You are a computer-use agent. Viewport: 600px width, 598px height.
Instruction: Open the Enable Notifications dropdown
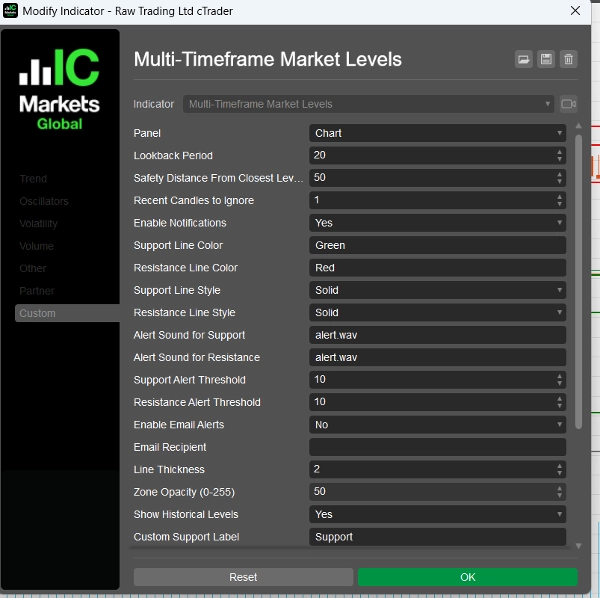click(x=437, y=223)
